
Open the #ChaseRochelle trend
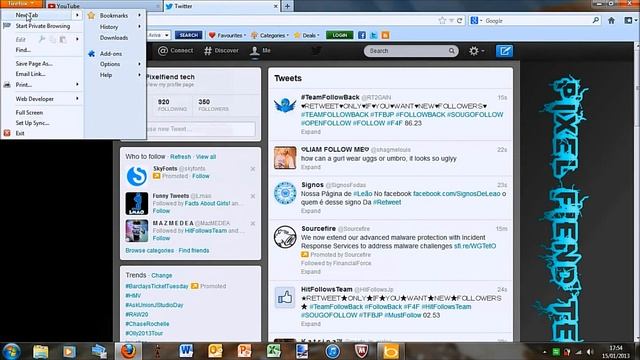tap(147, 324)
